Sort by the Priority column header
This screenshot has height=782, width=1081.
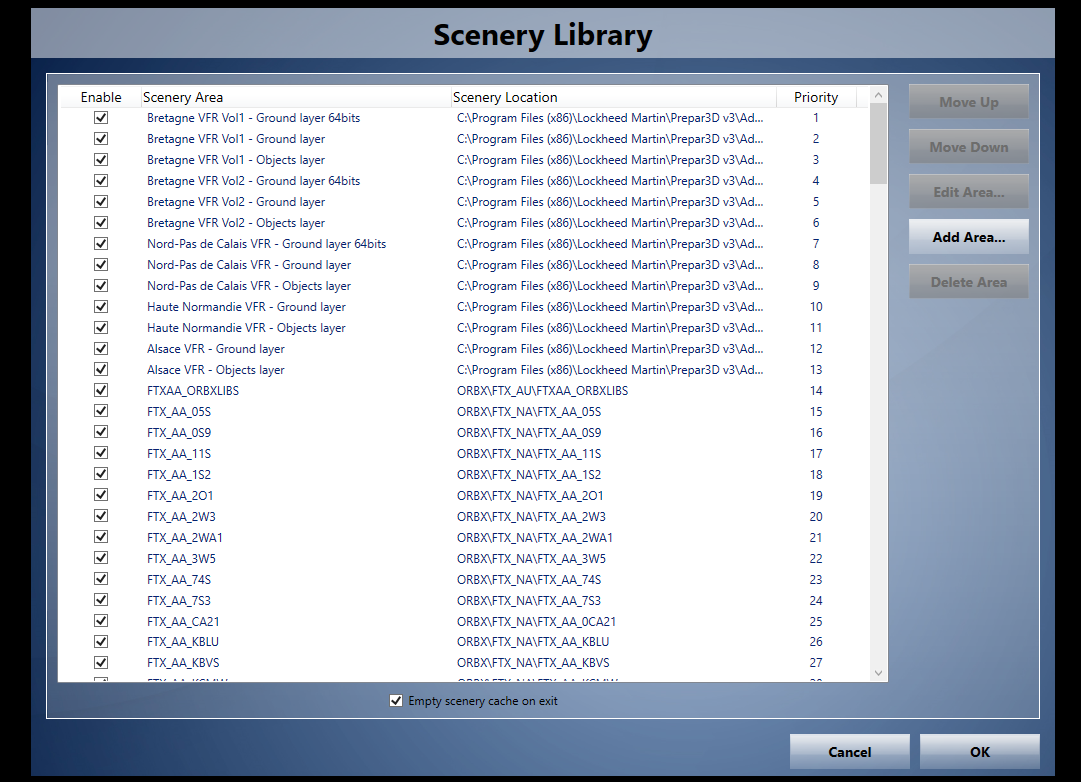[816, 97]
